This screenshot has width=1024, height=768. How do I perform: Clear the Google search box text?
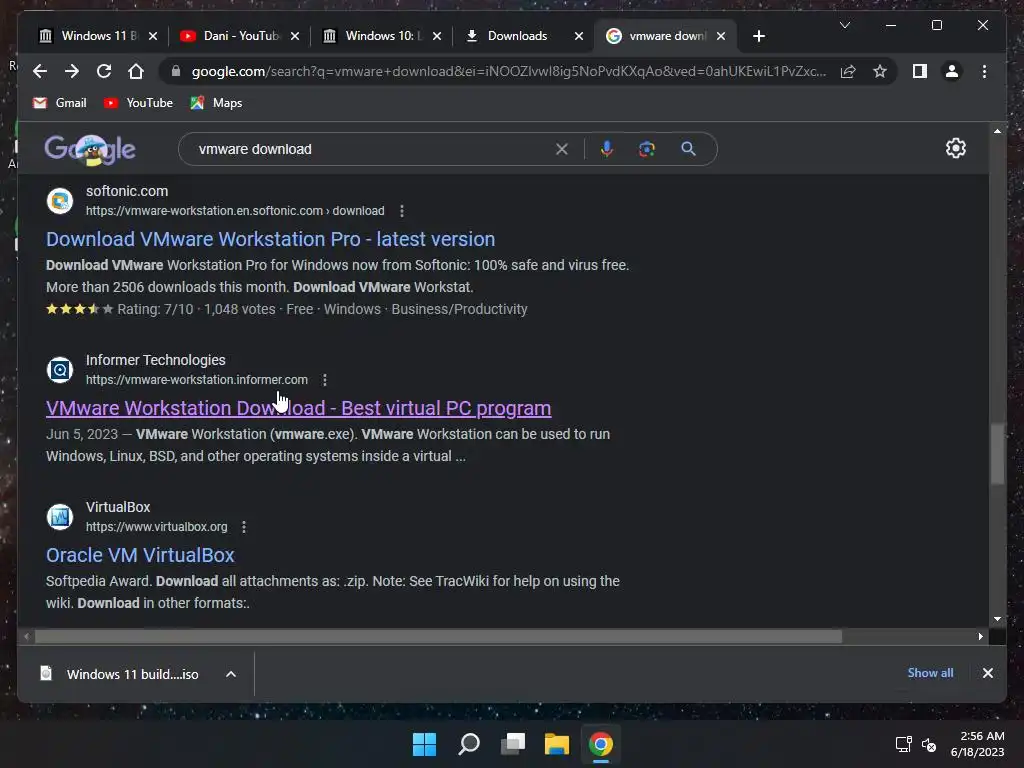pyautogui.click(x=562, y=149)
